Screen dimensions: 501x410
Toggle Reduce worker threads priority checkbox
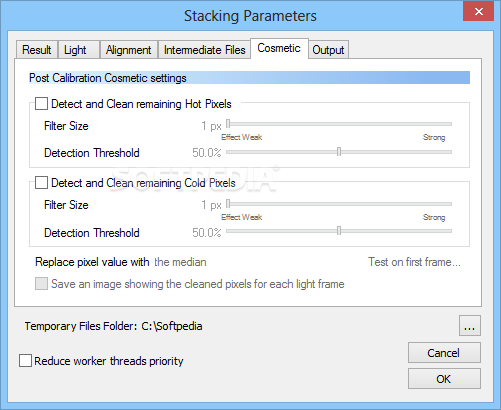coord(25,361)
